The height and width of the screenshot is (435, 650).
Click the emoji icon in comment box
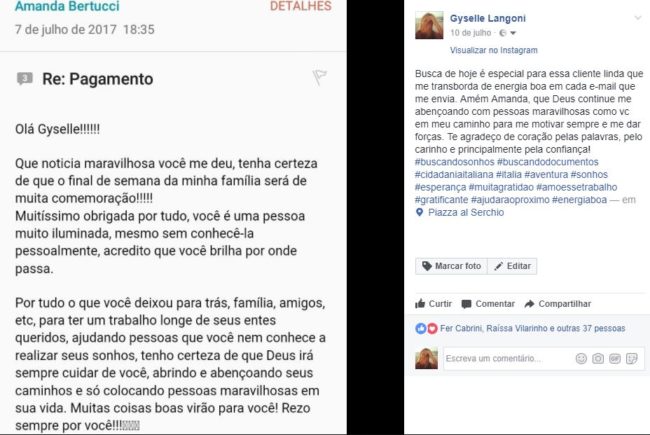coord(581,358)
